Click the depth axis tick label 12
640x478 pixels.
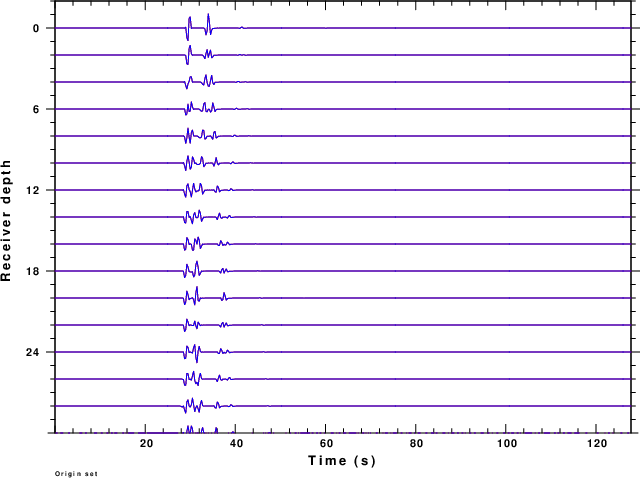(x=33, y=190)
